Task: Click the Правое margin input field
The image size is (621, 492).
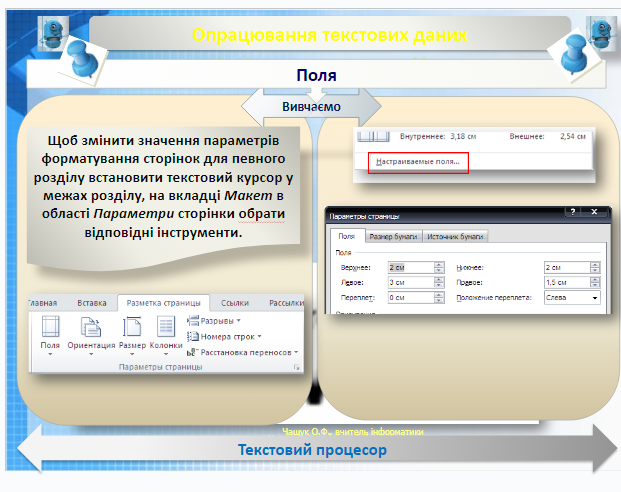Action: [567, 282]
